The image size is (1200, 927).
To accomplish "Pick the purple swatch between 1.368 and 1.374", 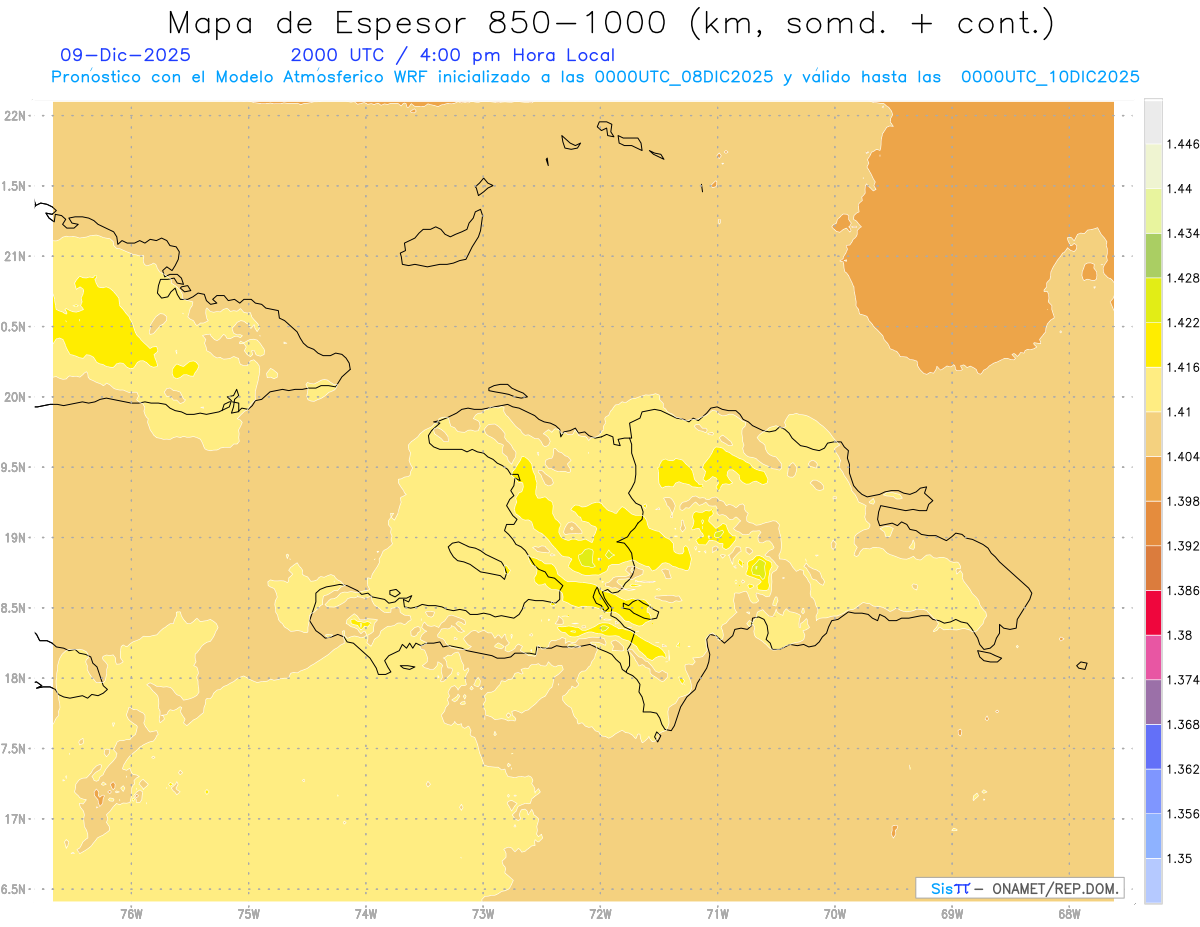I will point(1153,702).
